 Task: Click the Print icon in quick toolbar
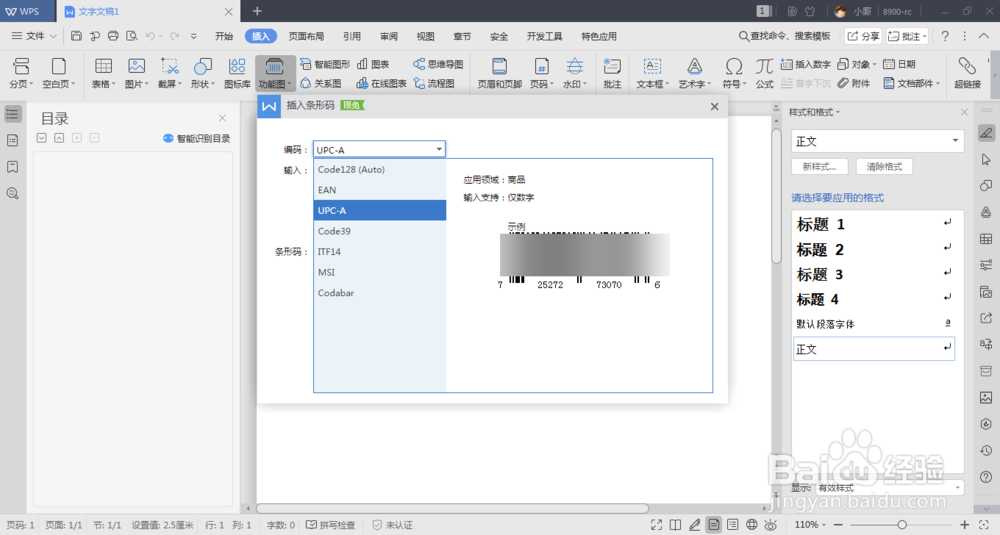[113, 36]
